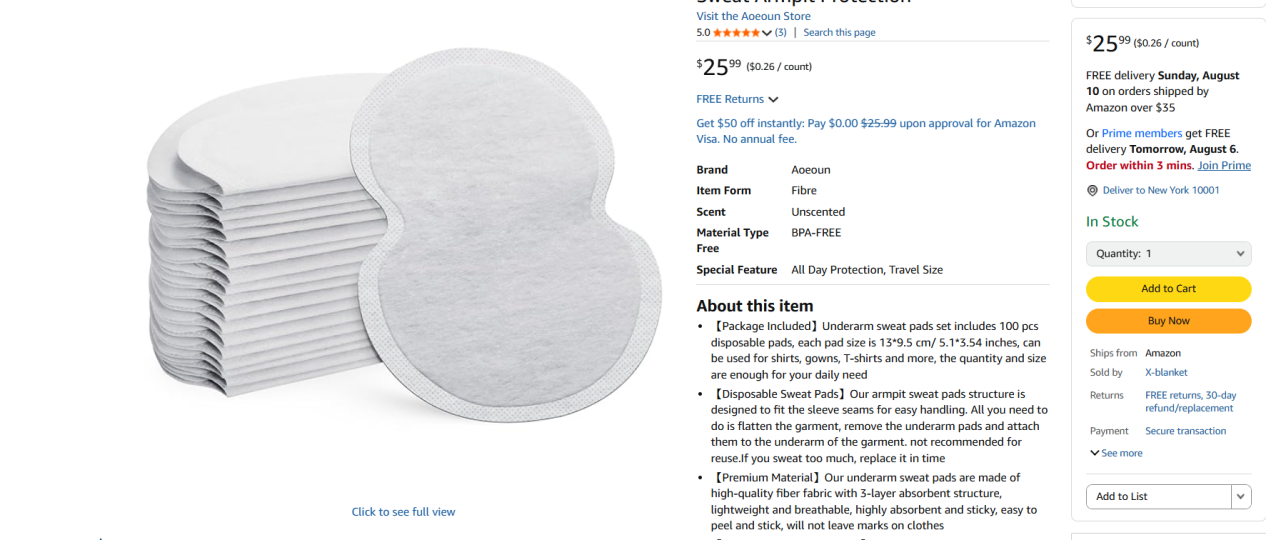Click the Secure transaction link
The image size is (1266, 540).
1185,431
